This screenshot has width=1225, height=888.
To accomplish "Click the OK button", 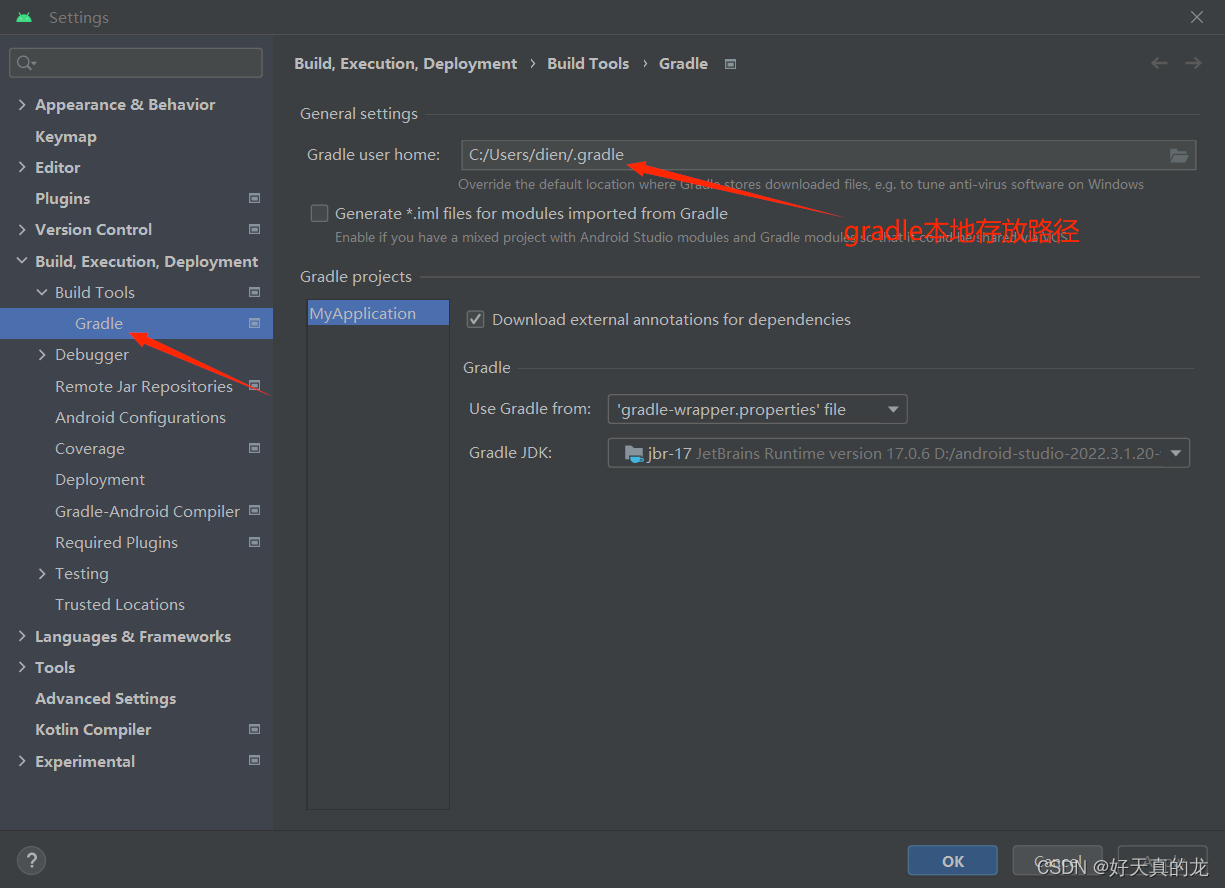I will (x=953, y=861).
